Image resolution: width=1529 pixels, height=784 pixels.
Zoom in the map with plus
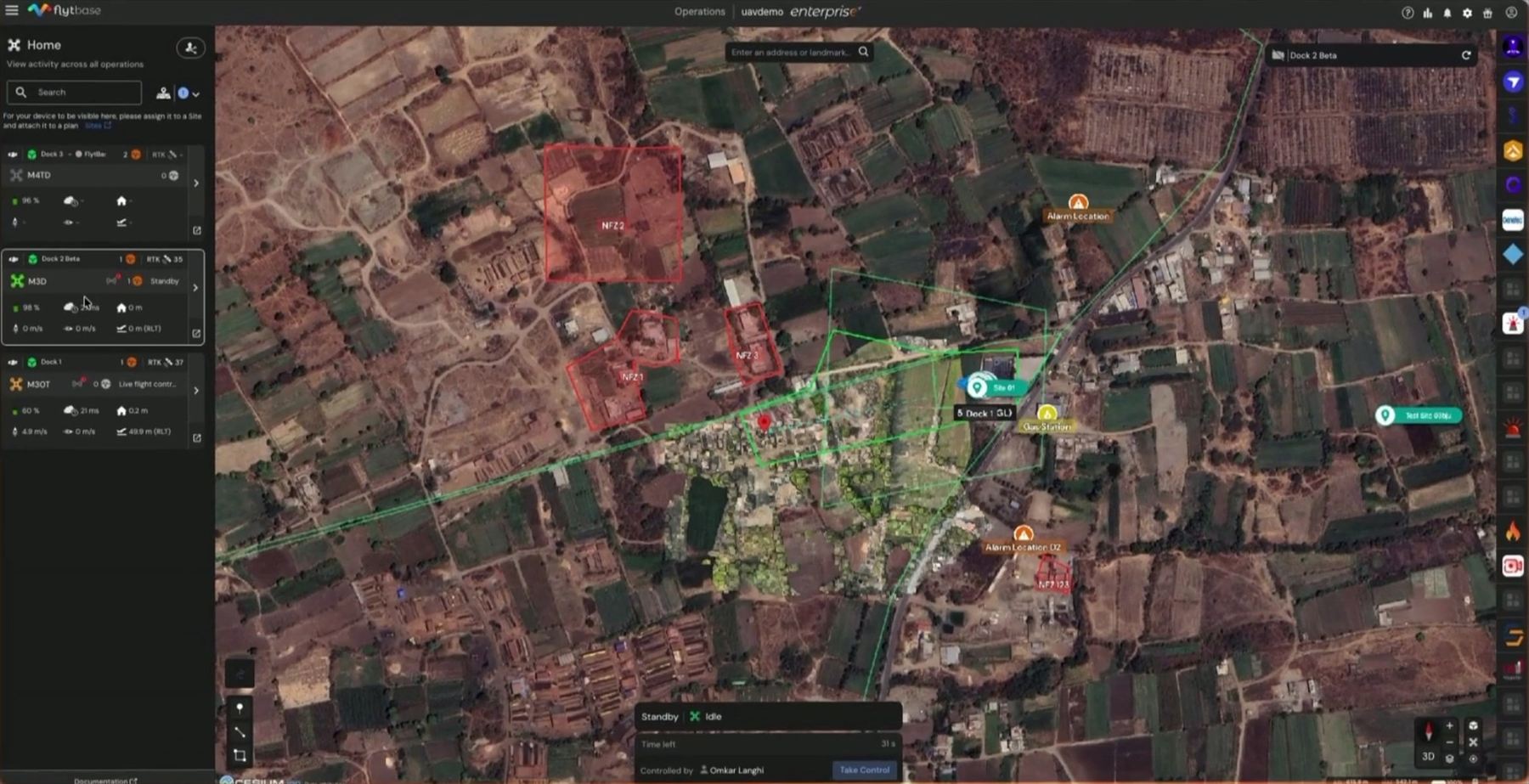(x=1449, y=725)
